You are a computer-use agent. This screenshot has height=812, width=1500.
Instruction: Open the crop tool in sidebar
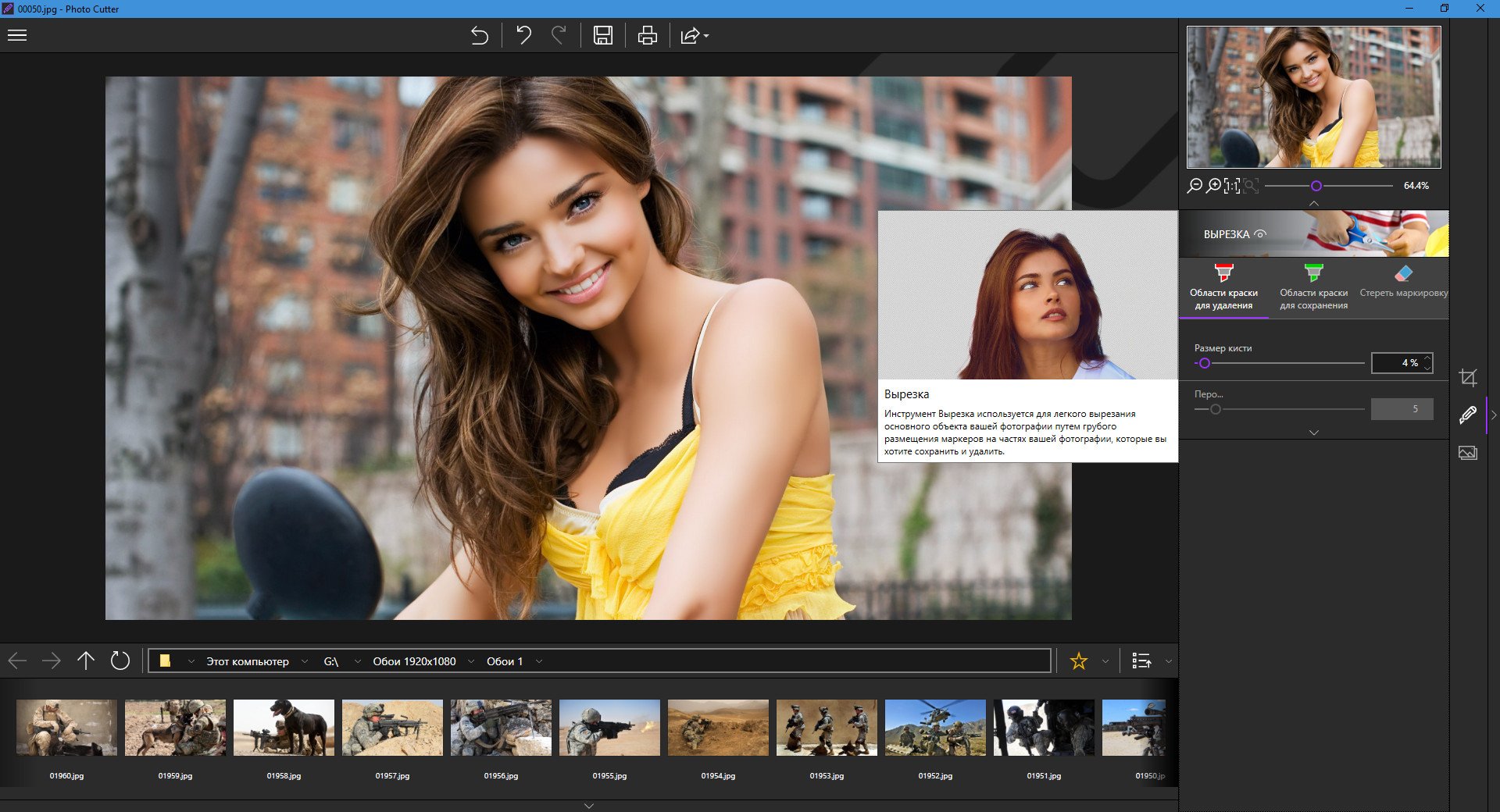1468,378
